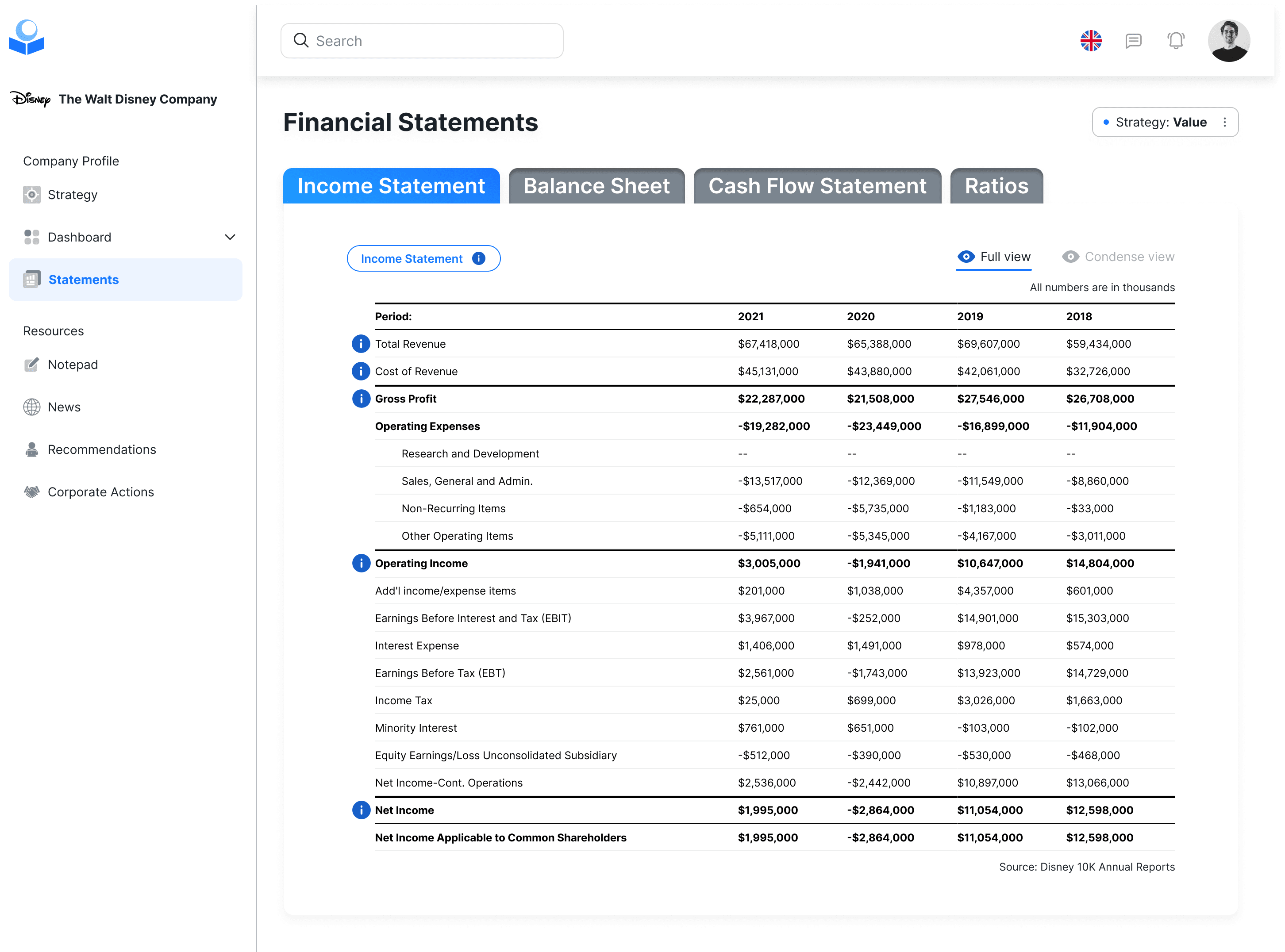
Task: Focus the Search input field
Action: 422,41
